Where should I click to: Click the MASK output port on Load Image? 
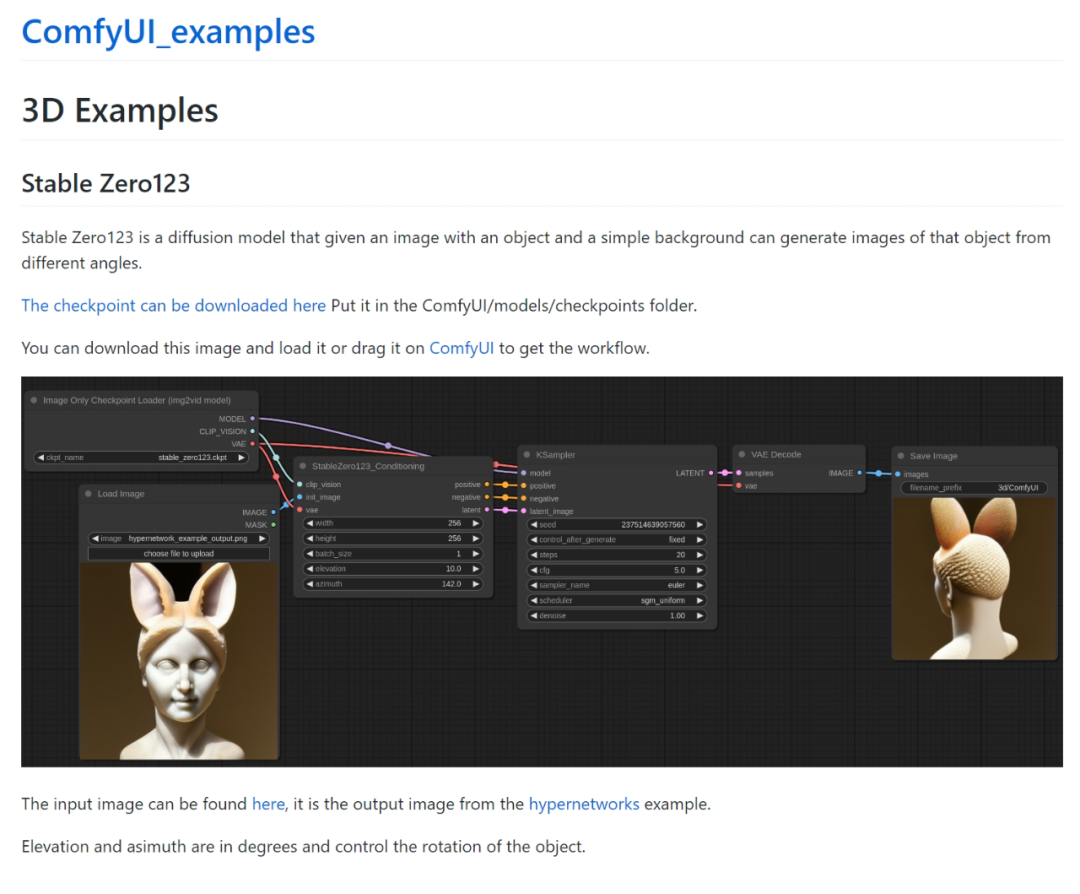coord(273,525)
